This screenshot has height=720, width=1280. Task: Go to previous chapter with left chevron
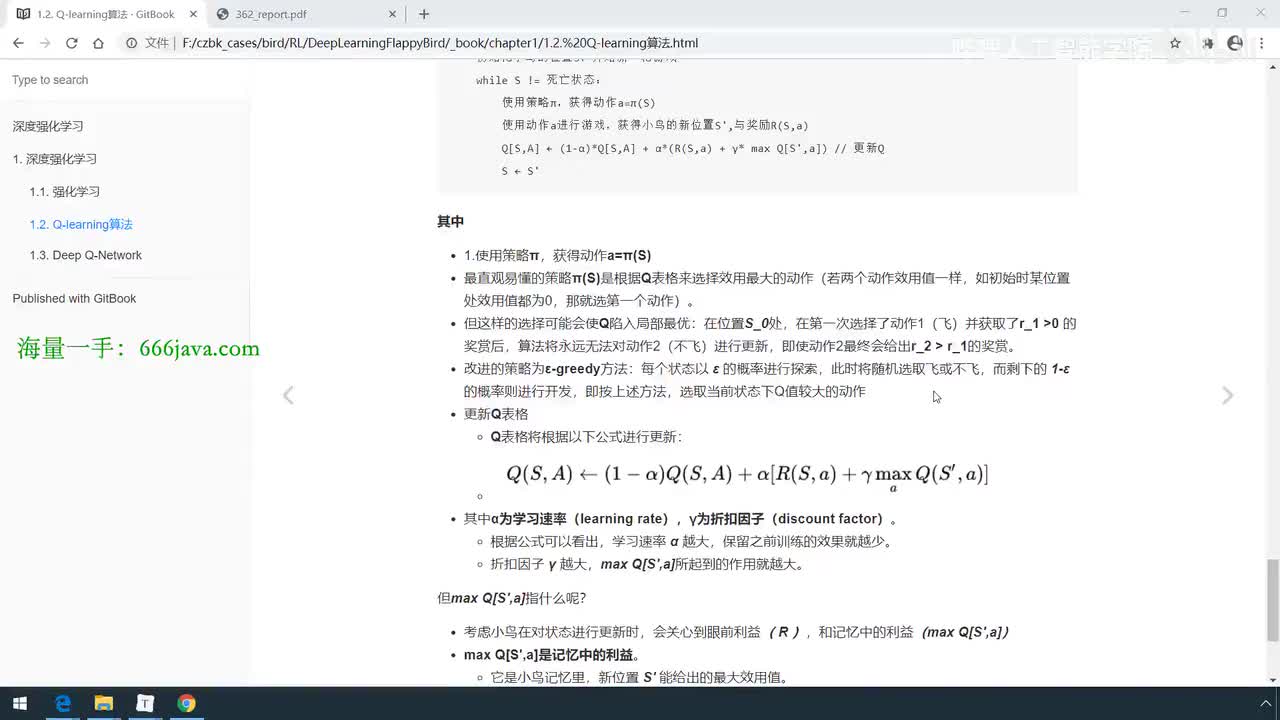click(288, 395)
